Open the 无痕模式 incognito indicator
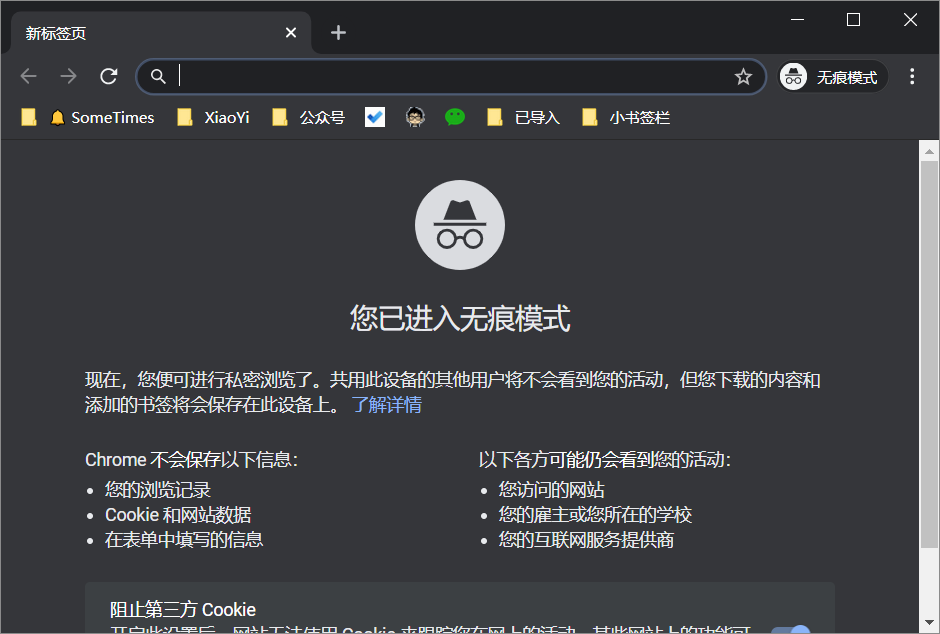The width and height of the screenshot is (940, 634). point(832,77)
